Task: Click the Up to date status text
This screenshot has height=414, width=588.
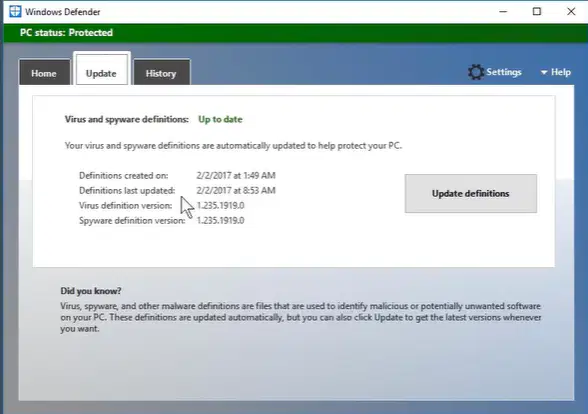Action: [220, 119]
